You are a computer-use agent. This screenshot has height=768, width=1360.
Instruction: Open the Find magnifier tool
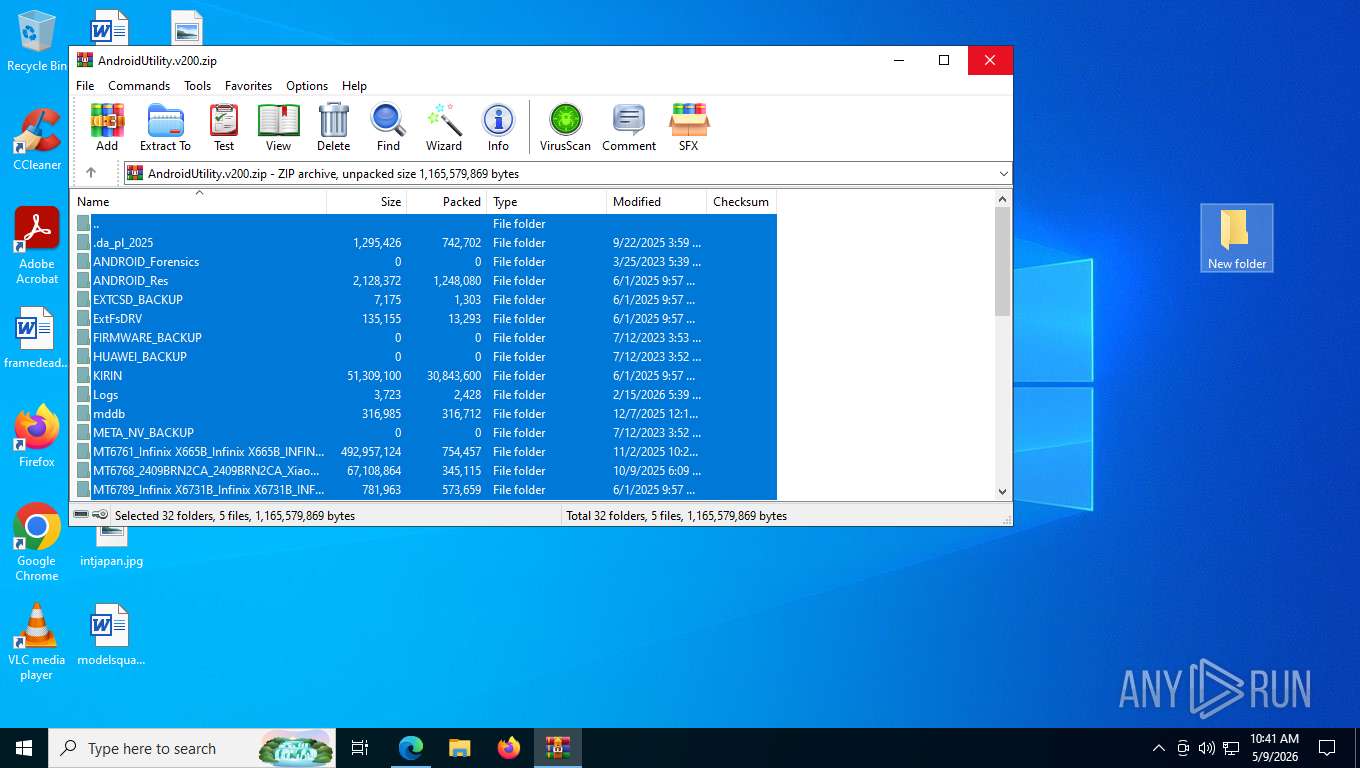click(x=388, y=127)
